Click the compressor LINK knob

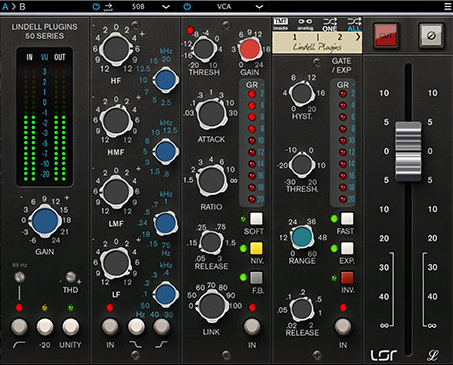[211, 306]
